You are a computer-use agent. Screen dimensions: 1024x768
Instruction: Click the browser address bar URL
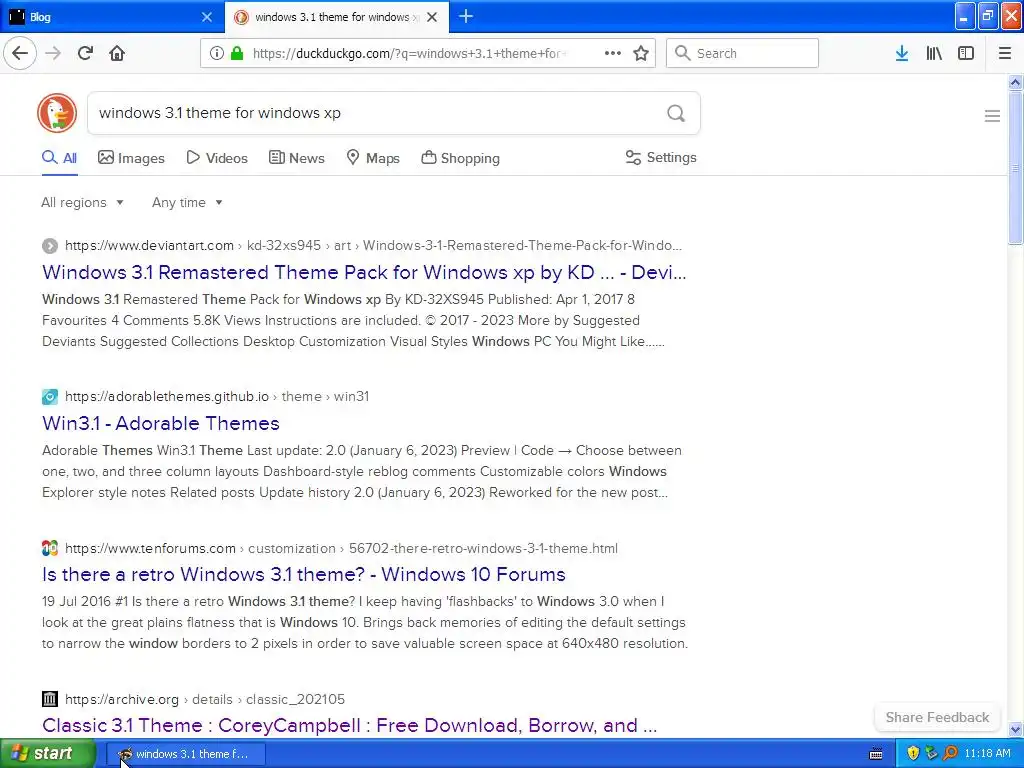pos(409,54)
